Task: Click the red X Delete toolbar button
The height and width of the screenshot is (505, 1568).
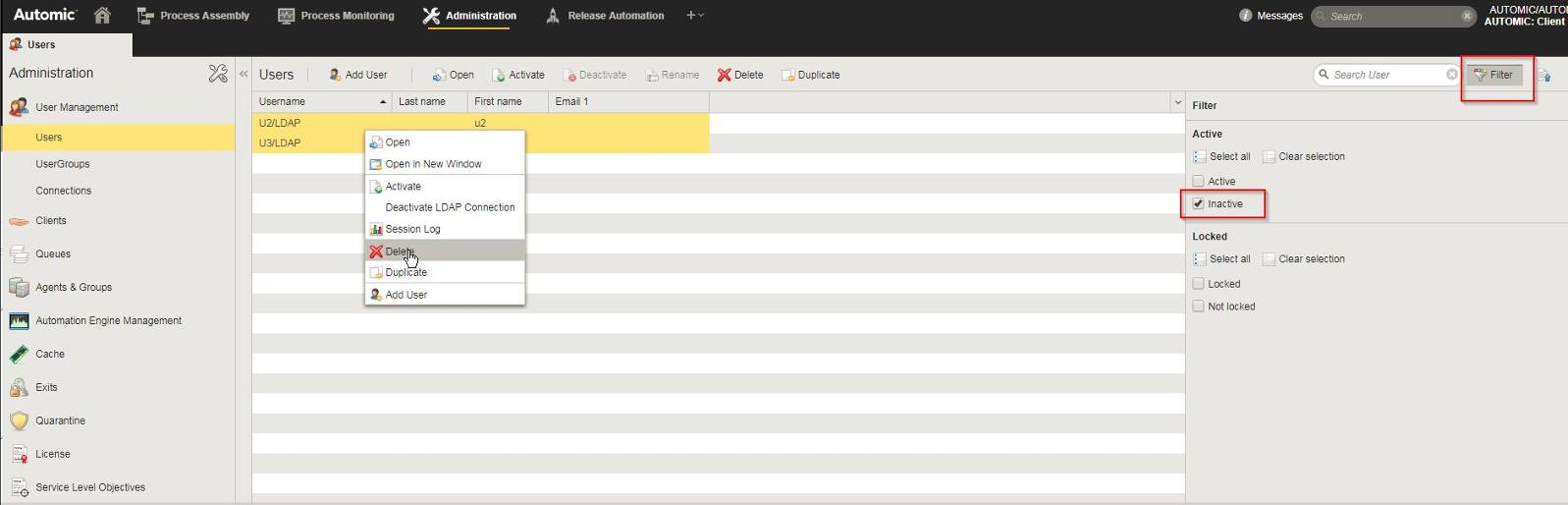Action: tap(740, 75)
